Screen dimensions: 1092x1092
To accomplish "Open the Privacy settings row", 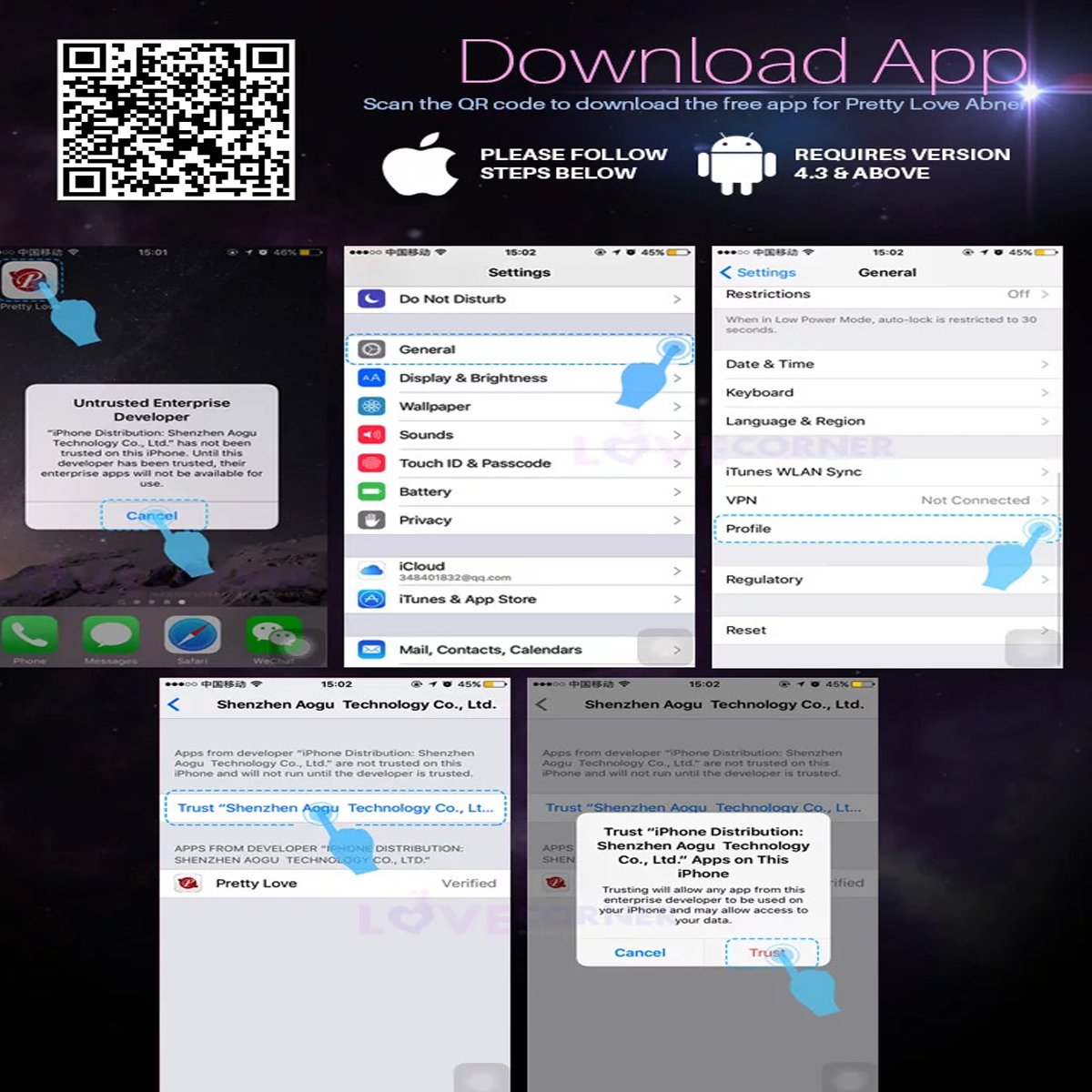I will click(x=519, y=521).
